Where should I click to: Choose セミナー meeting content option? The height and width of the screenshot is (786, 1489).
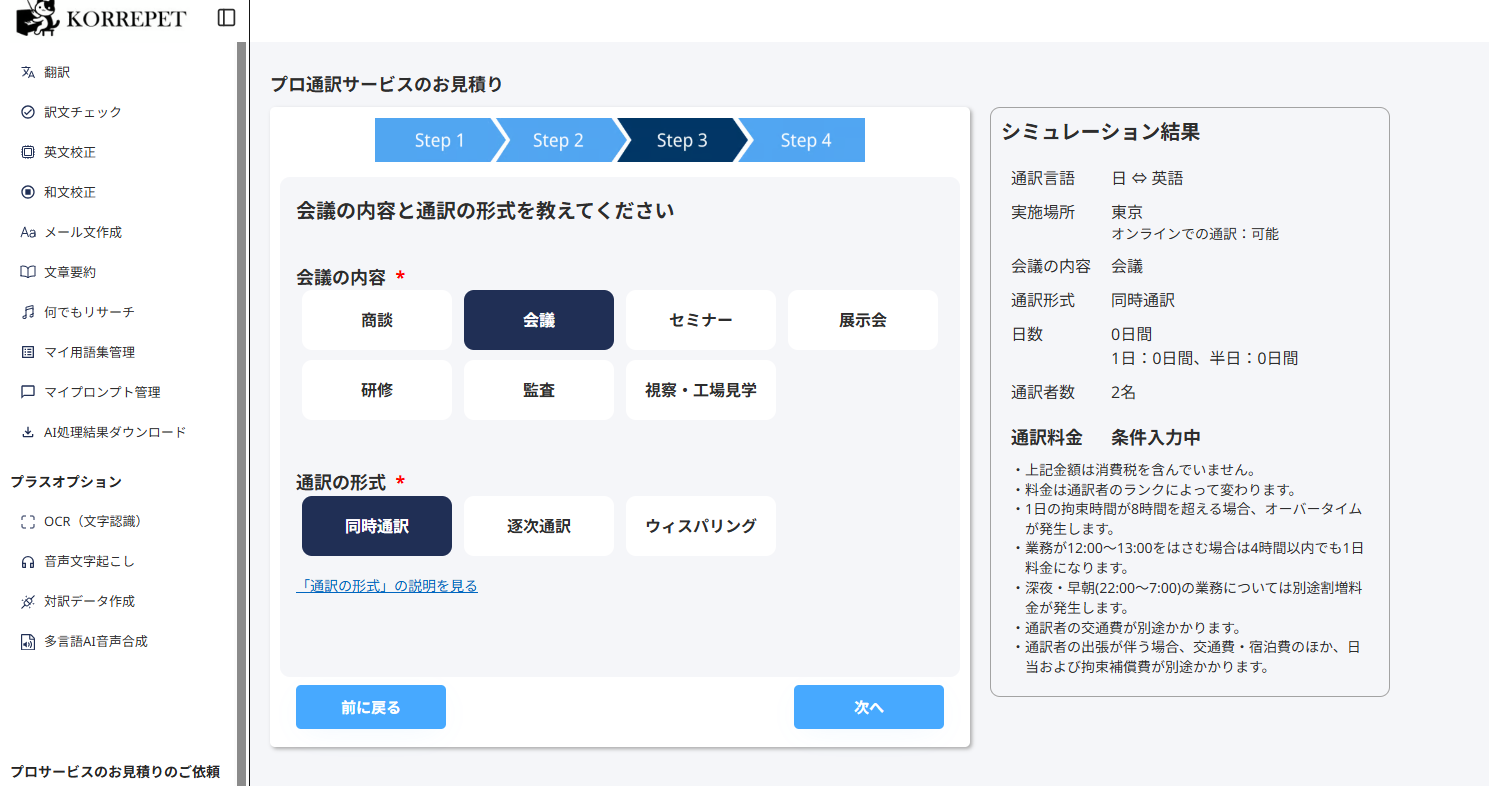click(x=701, y=320)
